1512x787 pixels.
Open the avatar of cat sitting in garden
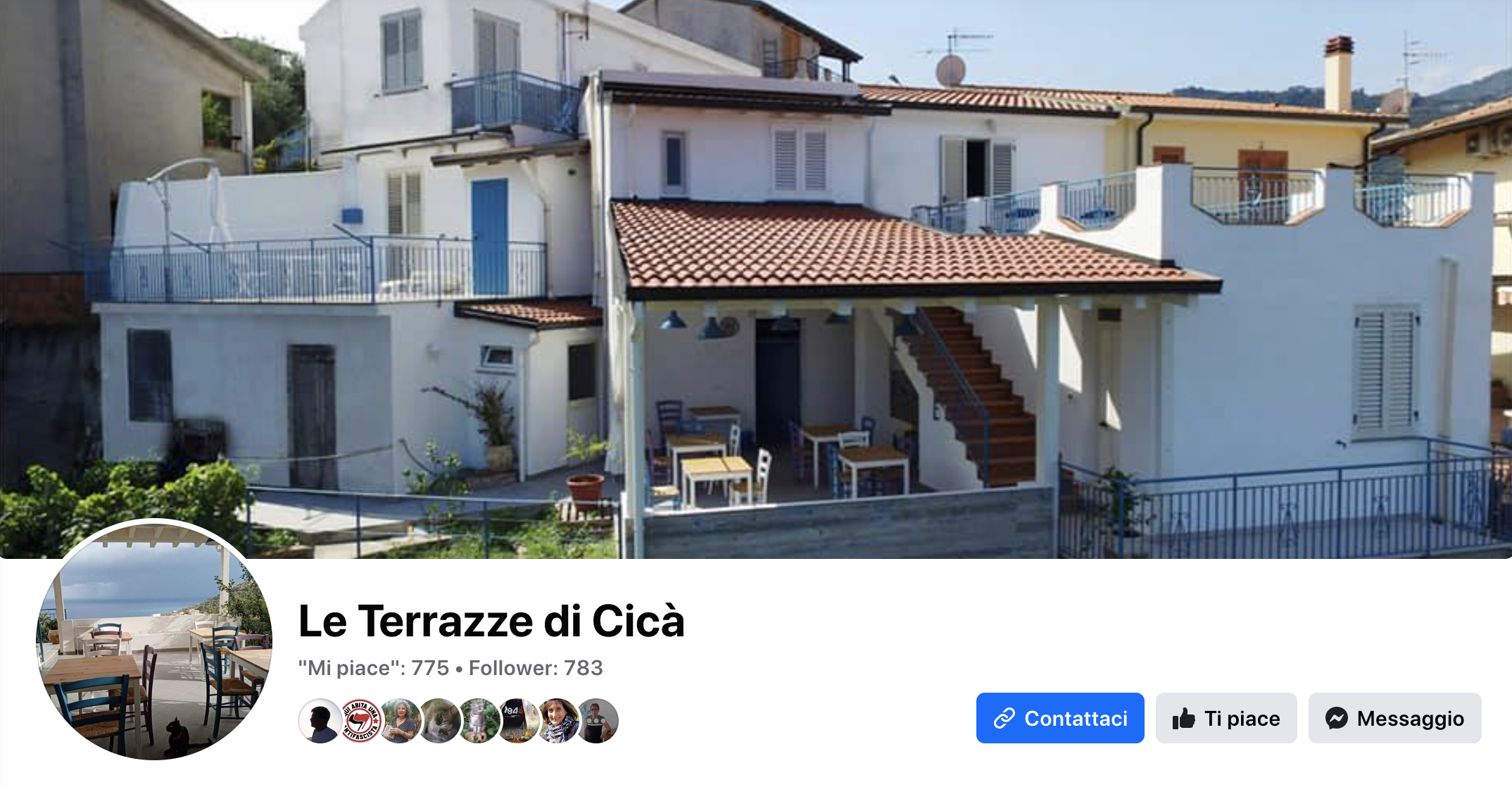coord(479,721)
